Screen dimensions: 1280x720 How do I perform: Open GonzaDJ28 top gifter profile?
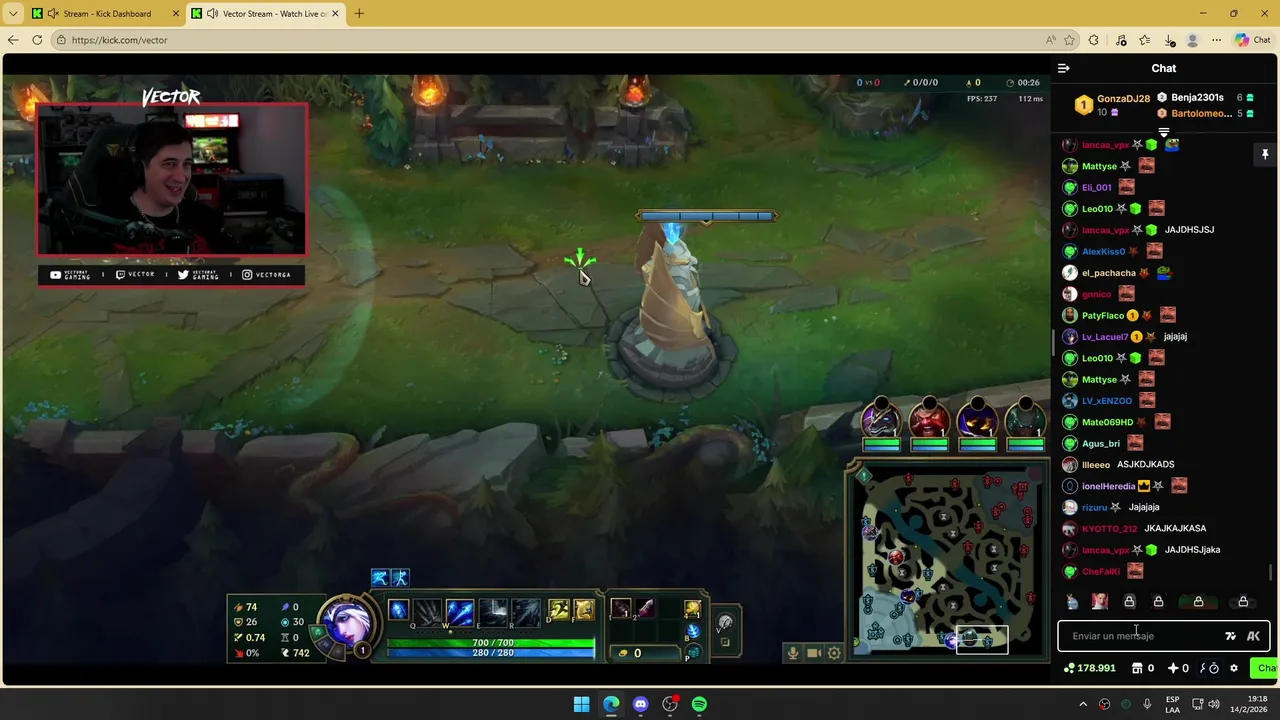[1123, 99]
